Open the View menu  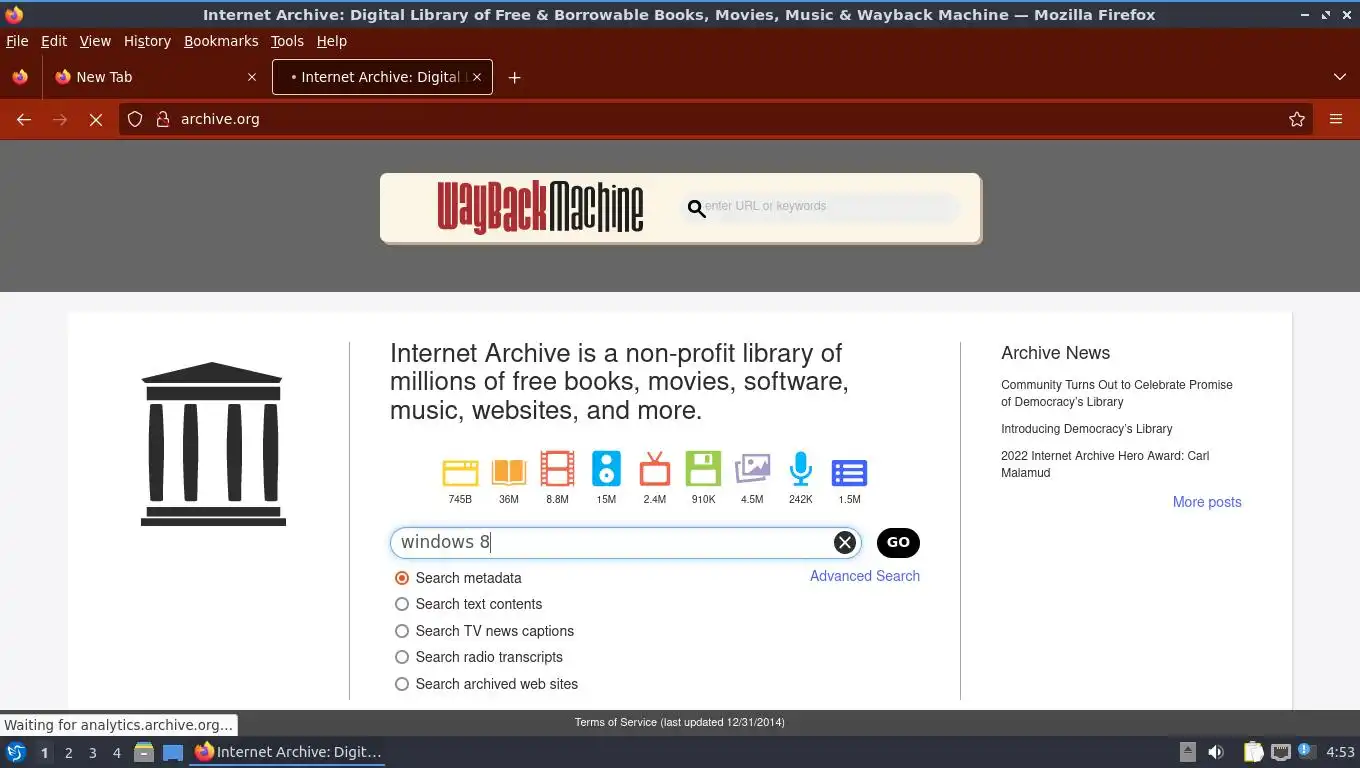point(95,41)
